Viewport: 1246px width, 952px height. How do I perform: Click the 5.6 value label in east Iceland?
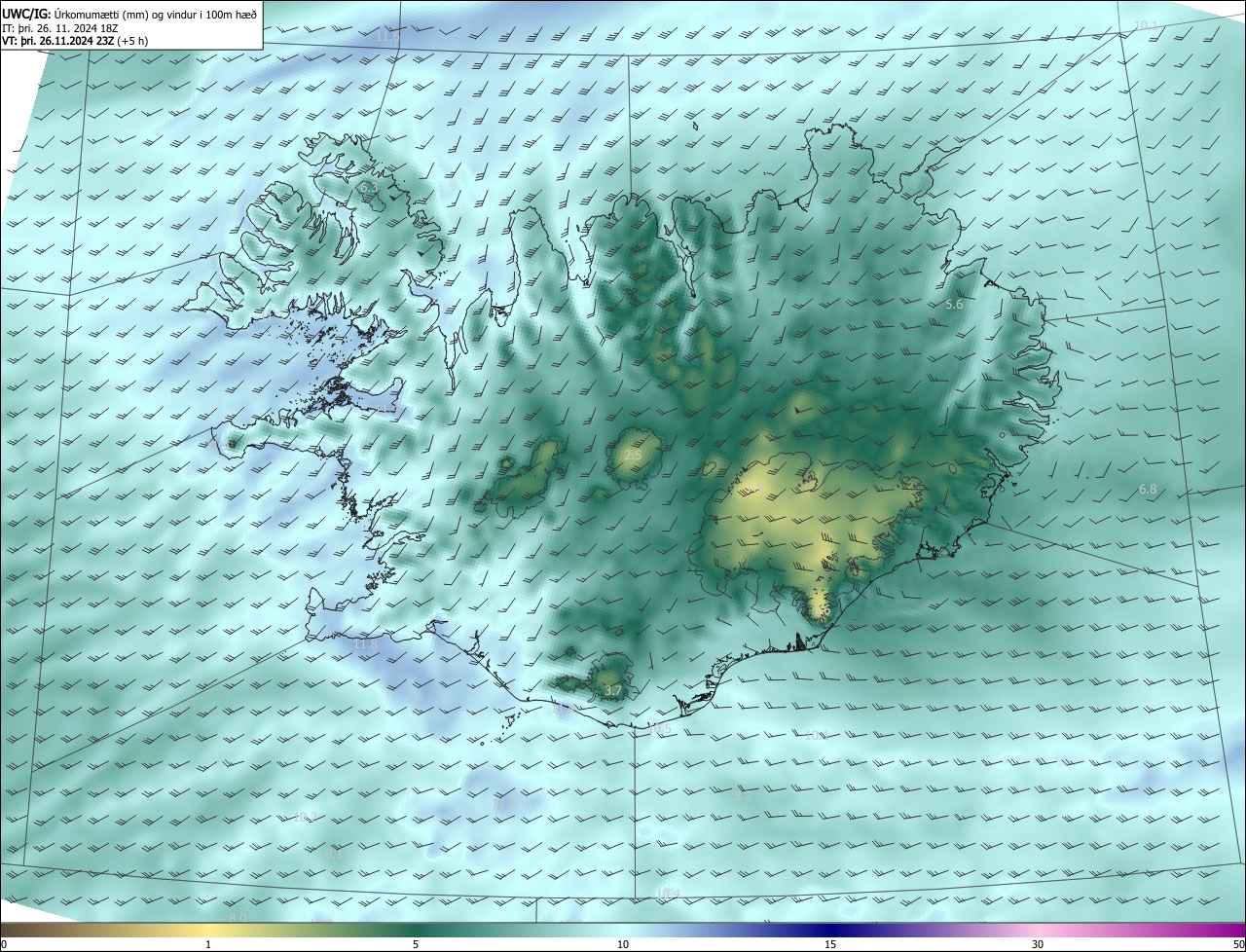(954, 304)
